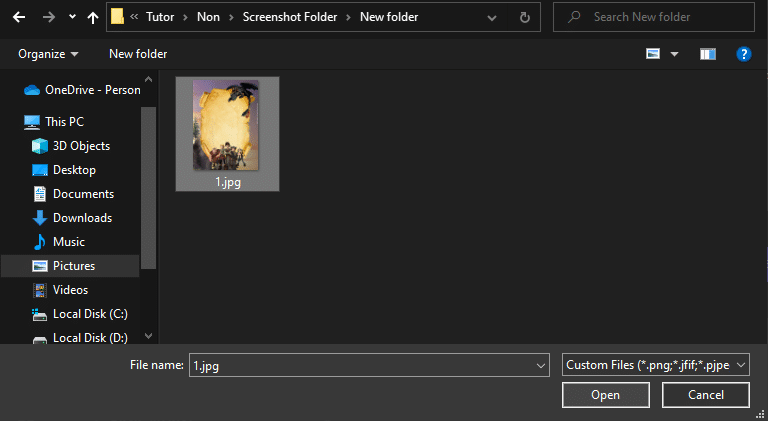768x421 pixels.
Task: Toggle the preview pane icon
Action: point(708,54)
